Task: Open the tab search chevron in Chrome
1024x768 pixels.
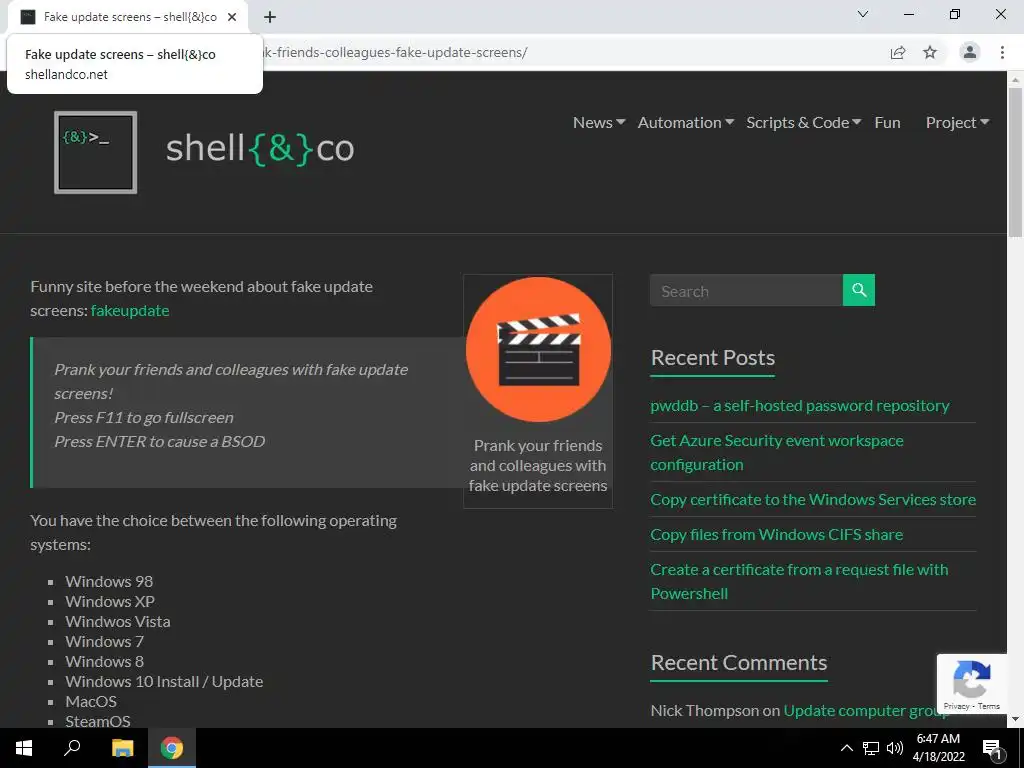Action: [x=863, y=14]
